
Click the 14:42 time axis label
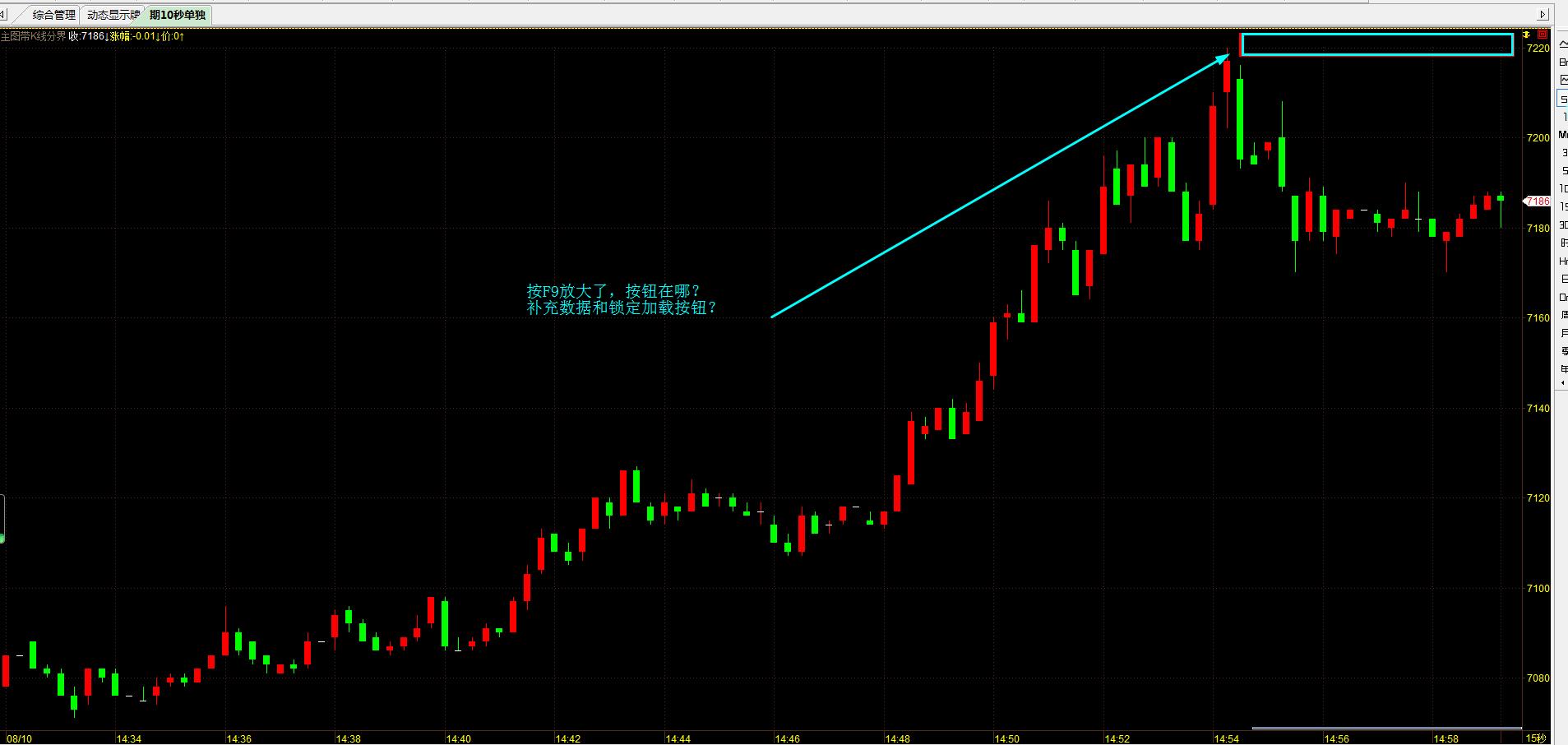[x=568, y=739]
